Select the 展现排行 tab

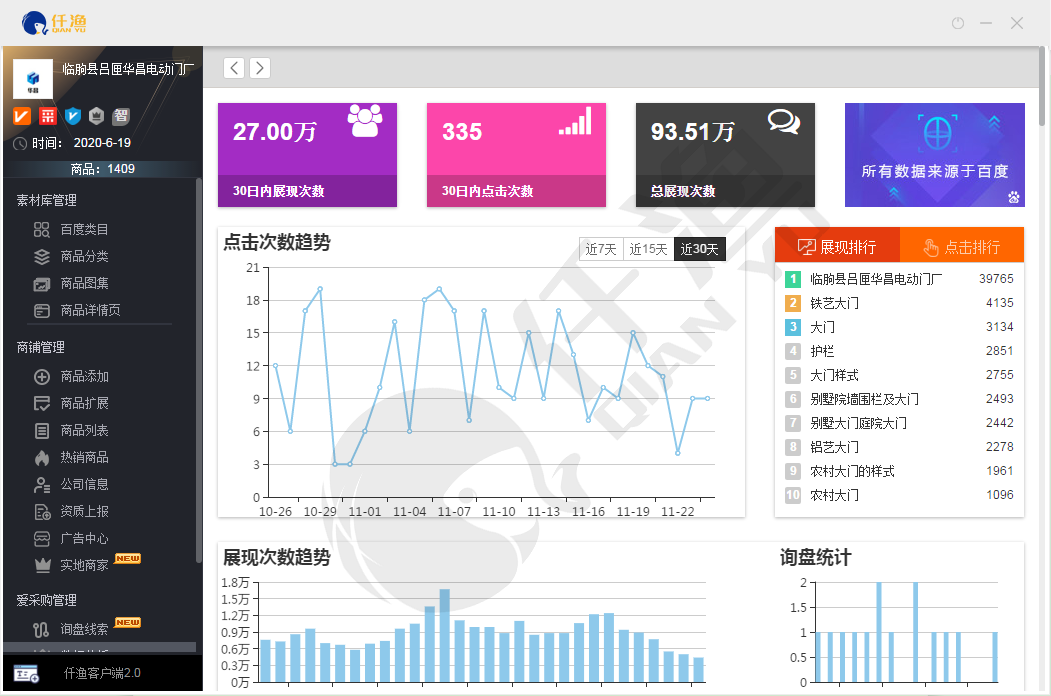pyautogui.click(x=837, y=247)
